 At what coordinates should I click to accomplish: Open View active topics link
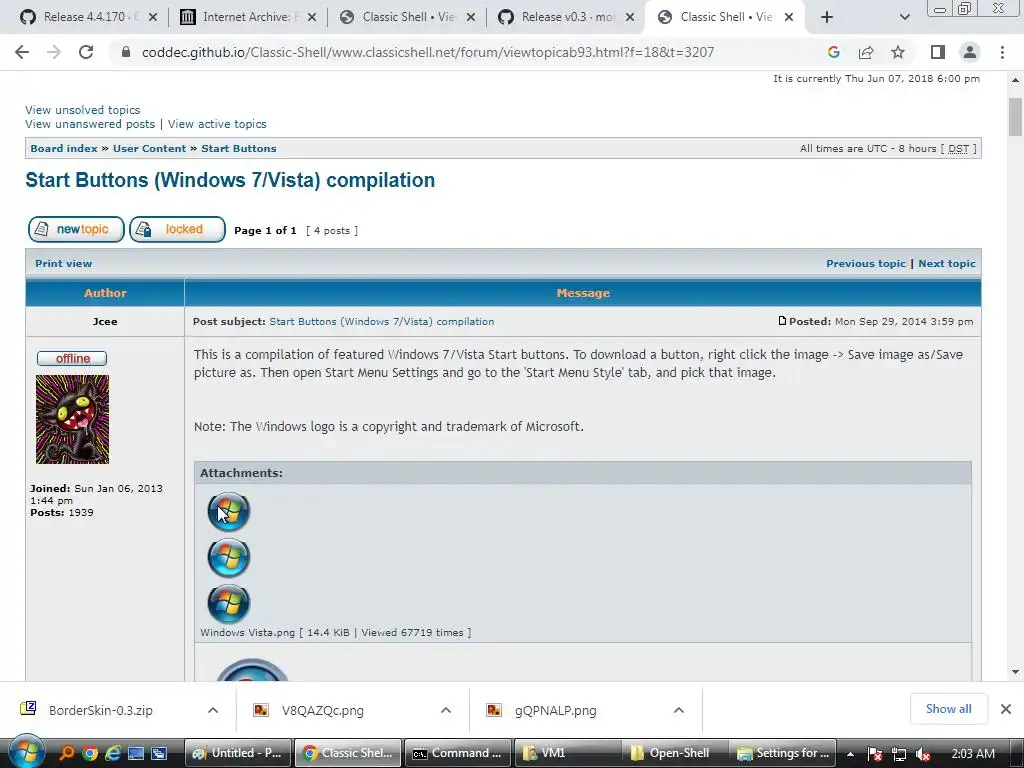click(217, 123)
